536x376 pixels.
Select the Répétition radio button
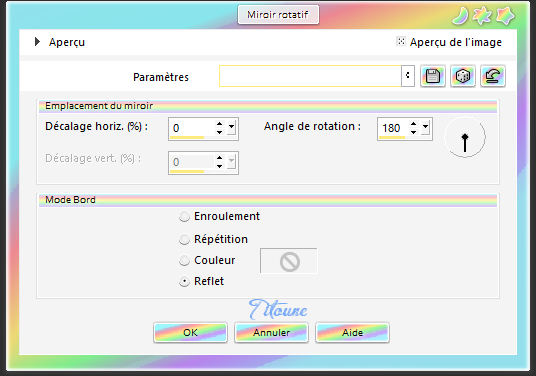pos(184,240)
